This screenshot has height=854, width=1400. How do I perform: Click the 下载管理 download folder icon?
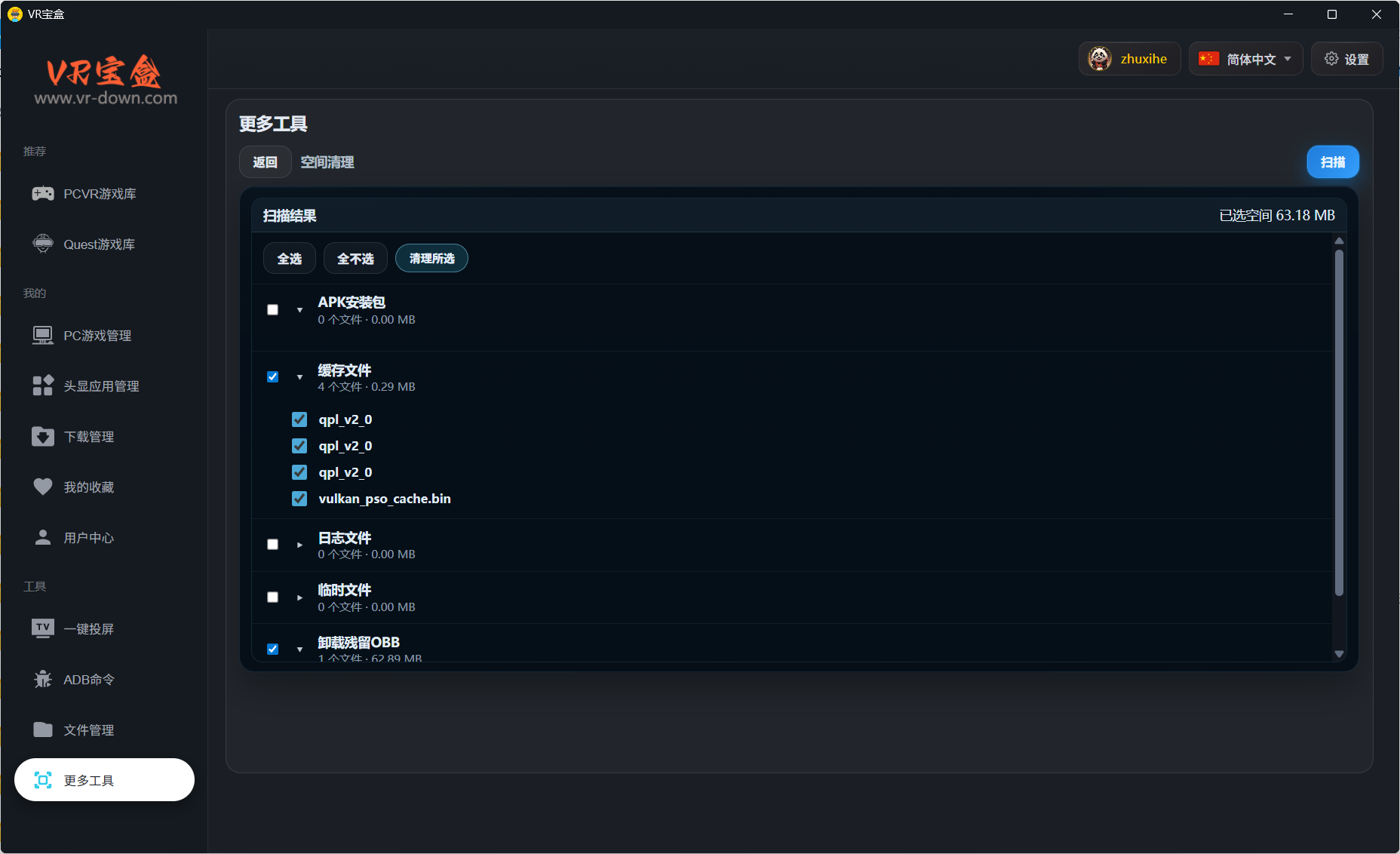pyautogui.click(x=43, y=436)
